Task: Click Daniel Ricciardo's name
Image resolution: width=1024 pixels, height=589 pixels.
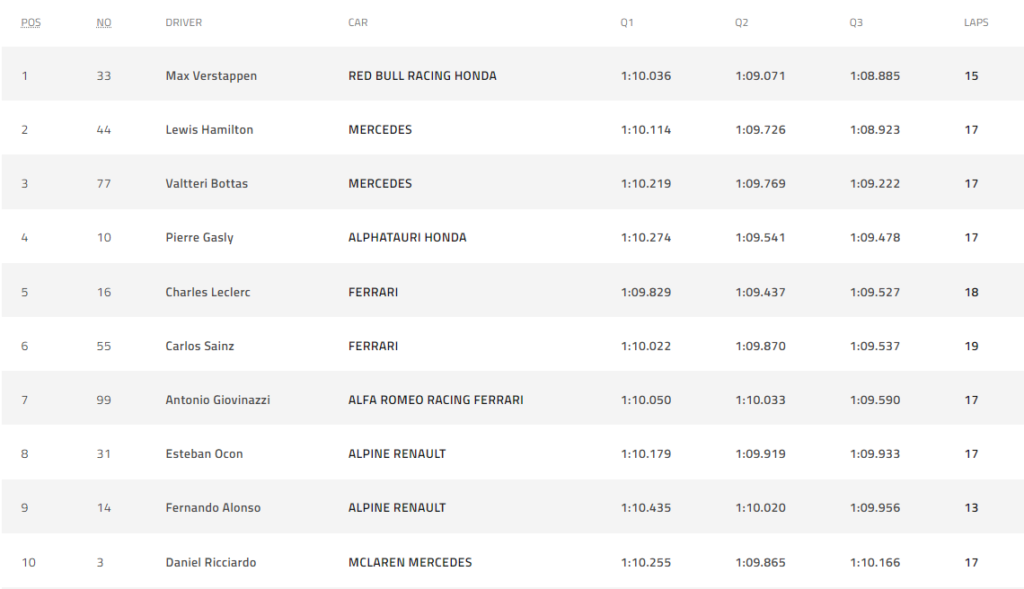Action: tap(210, 562)
